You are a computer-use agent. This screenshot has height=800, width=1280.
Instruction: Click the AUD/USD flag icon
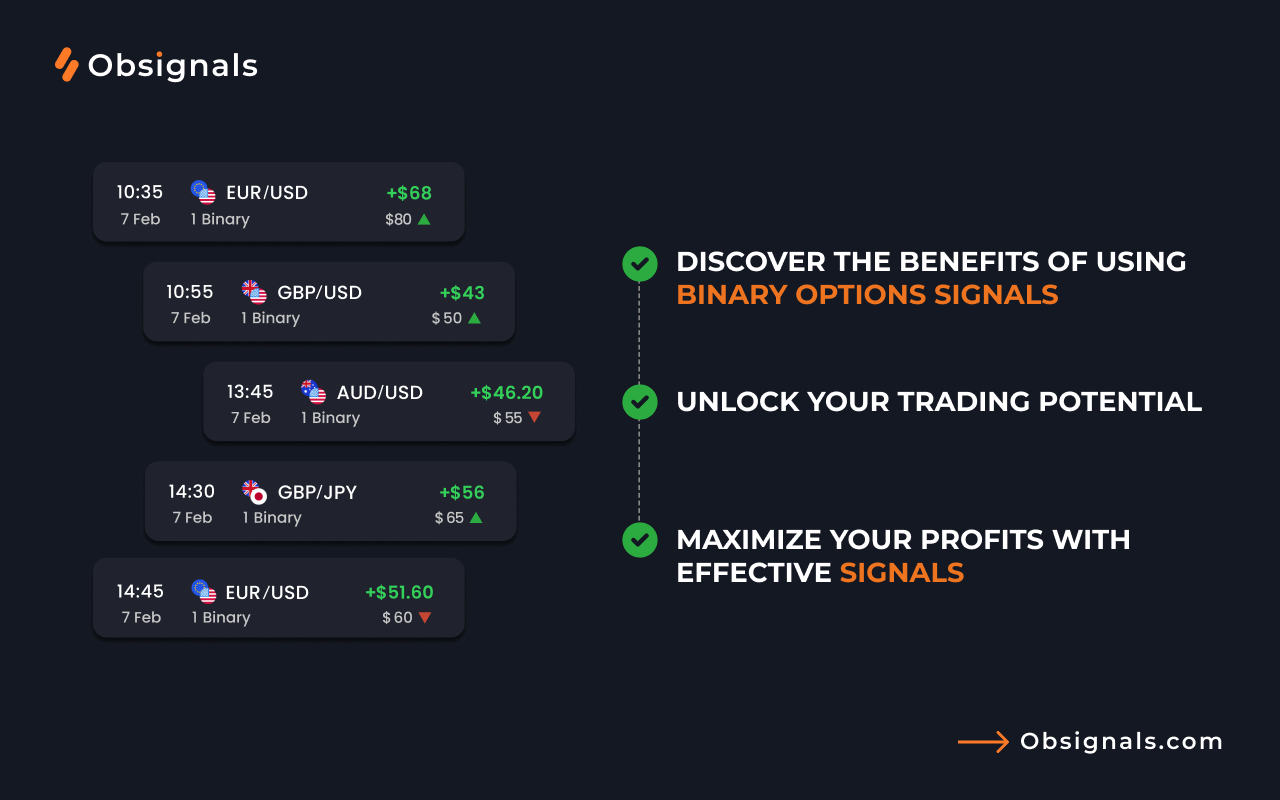(314, 392)
